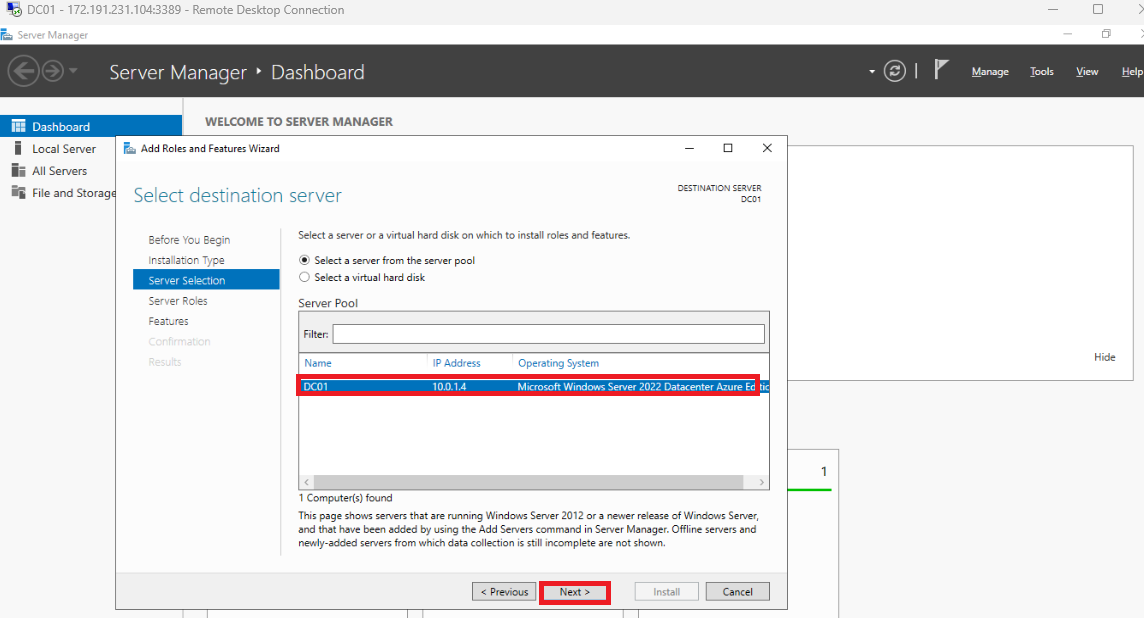1144x618 pixels.
Task: Open the View menu
Action: click(x=1086, y=72)
